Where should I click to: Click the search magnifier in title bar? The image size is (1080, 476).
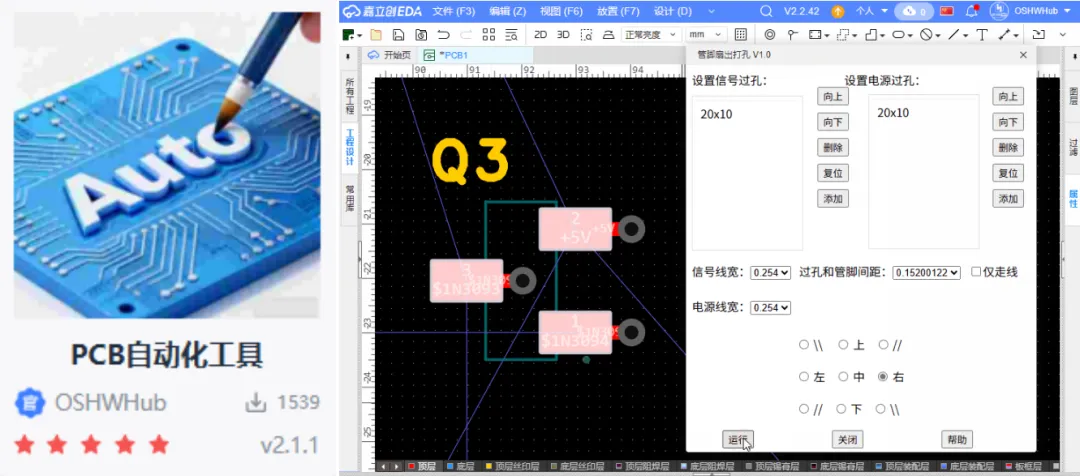[x=766, y=11]
